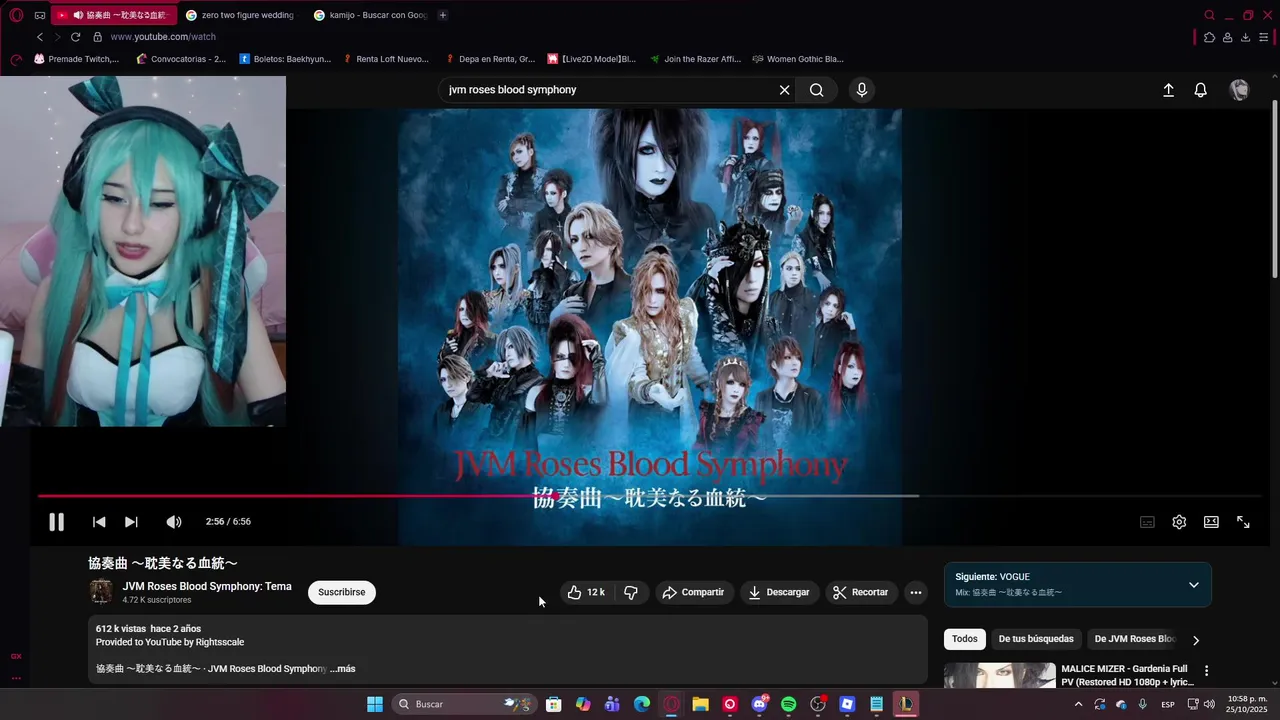Image resolution: width=1280 pixels, height=720 pixels.
Task: Show more filter chips with right arrow
Action: 1195,640
